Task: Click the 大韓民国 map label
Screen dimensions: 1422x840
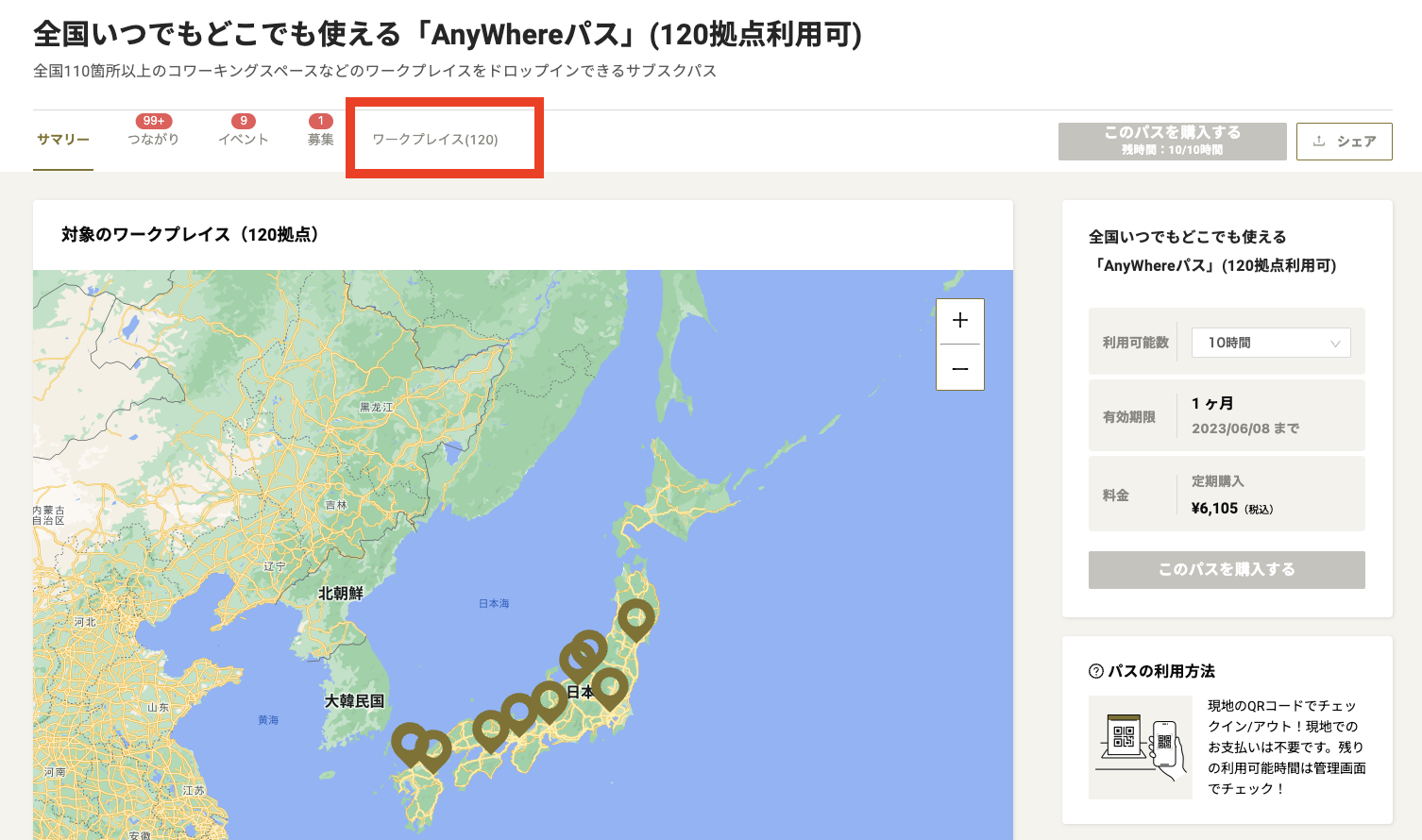Action: pos(355,701)
